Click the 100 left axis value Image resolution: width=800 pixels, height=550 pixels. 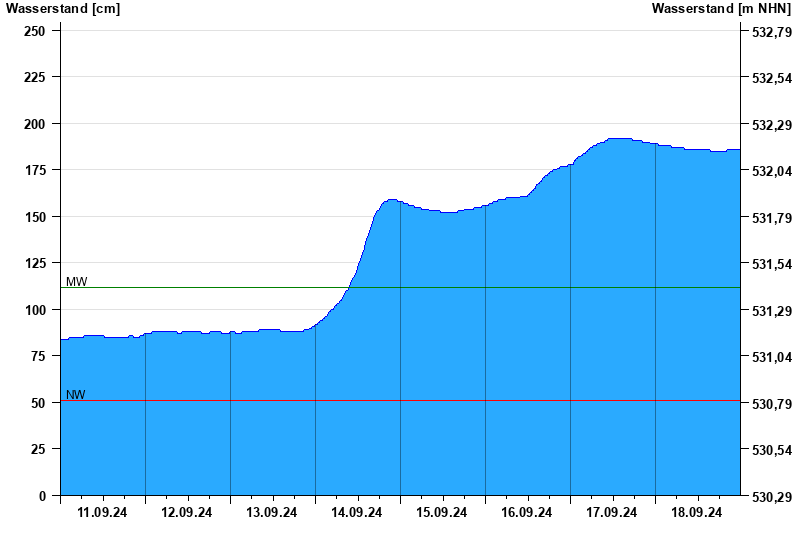coord(34,310)
